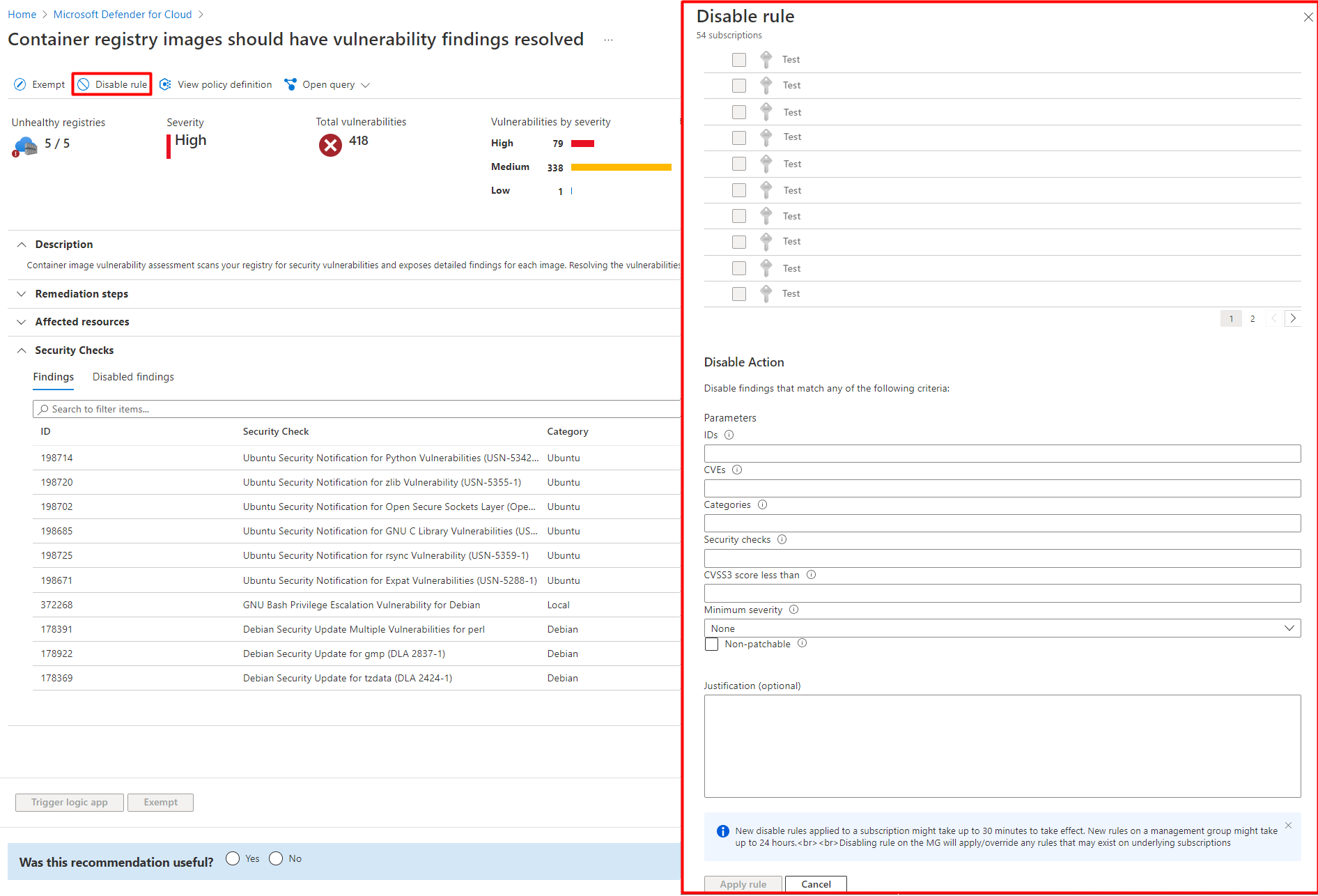Click the Apply rule button
This screenshot has height=896, width=1318.
click(x=743, y=883)
